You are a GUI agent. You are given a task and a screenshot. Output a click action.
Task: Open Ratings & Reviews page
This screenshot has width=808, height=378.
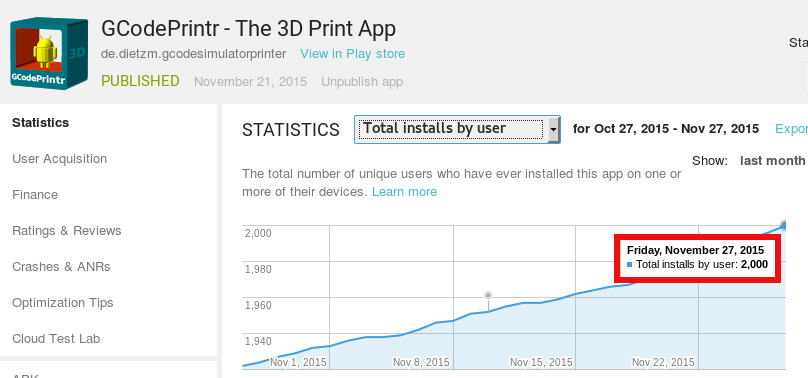pyautogui.click(x=67, y=231)
